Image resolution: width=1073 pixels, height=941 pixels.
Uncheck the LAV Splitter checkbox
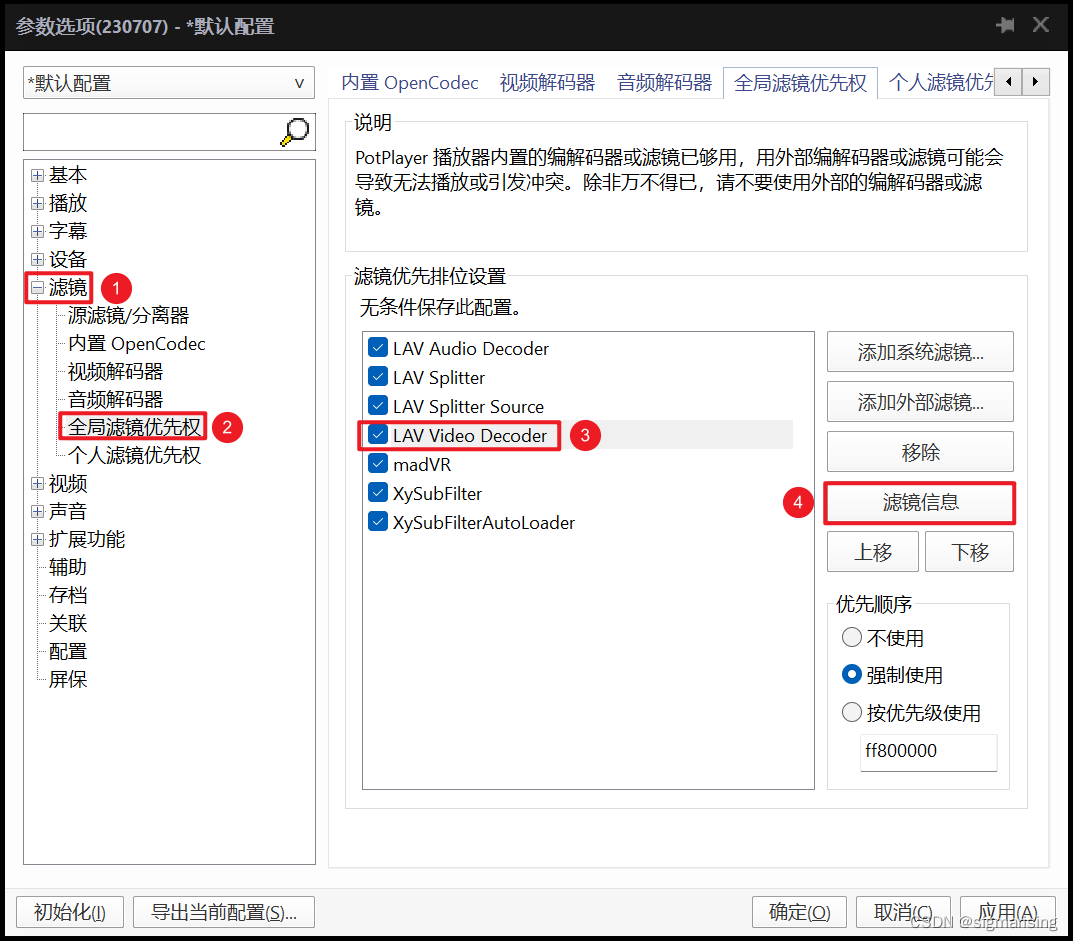pyautogui.click(x=378, y=376)
